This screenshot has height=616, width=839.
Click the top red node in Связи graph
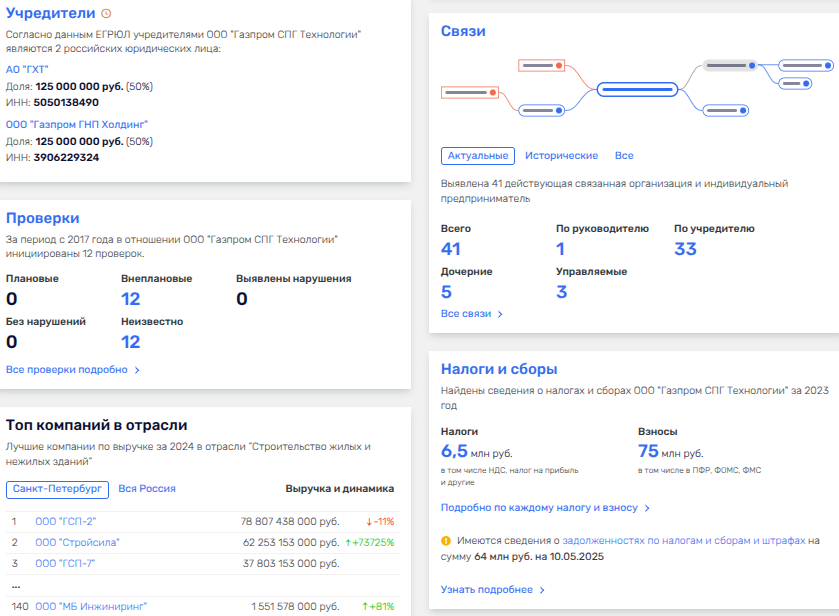[x=541, y=66]
